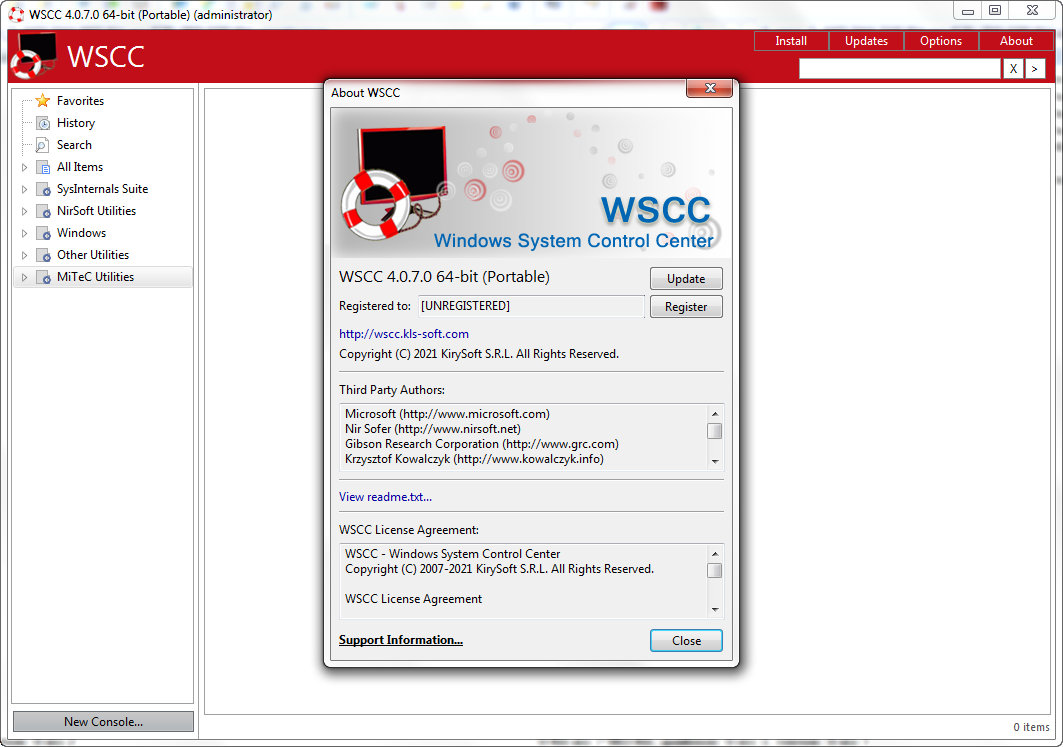1063x747 pixels.
Task: Open the Options menu
Action: tap(940, 41)
